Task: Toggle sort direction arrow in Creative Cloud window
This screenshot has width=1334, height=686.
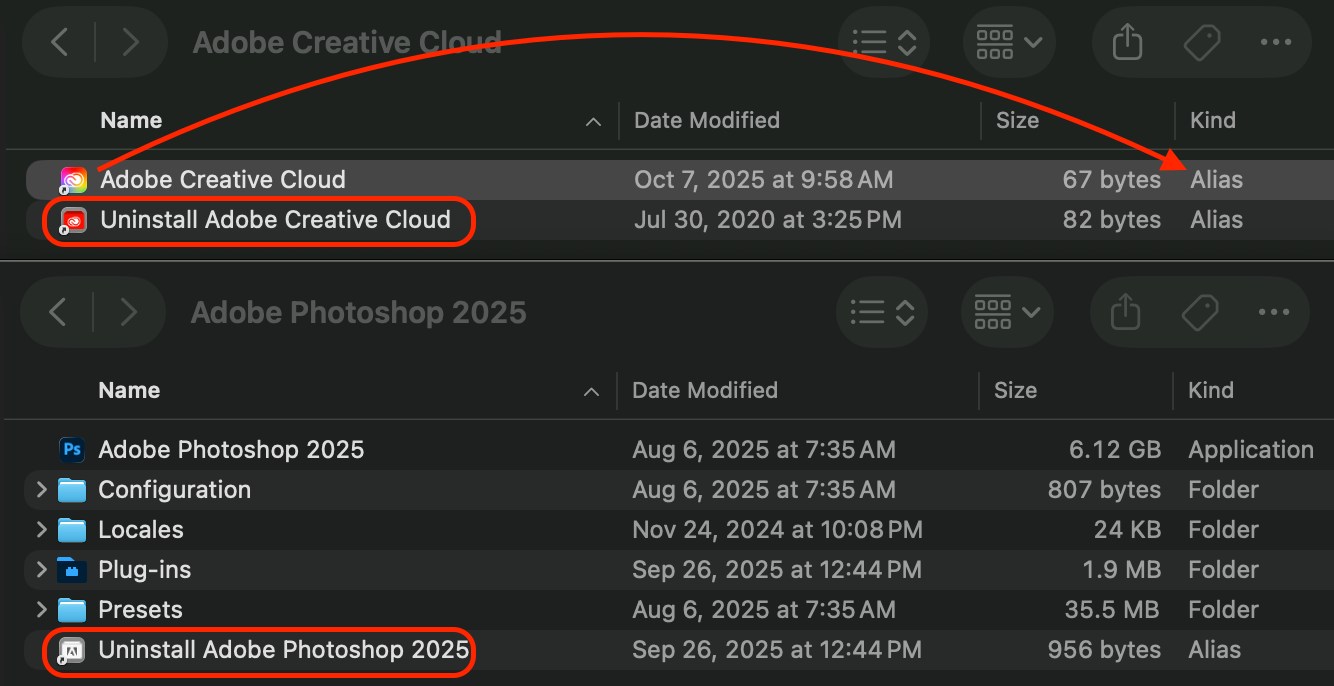Action: (593, 122)
